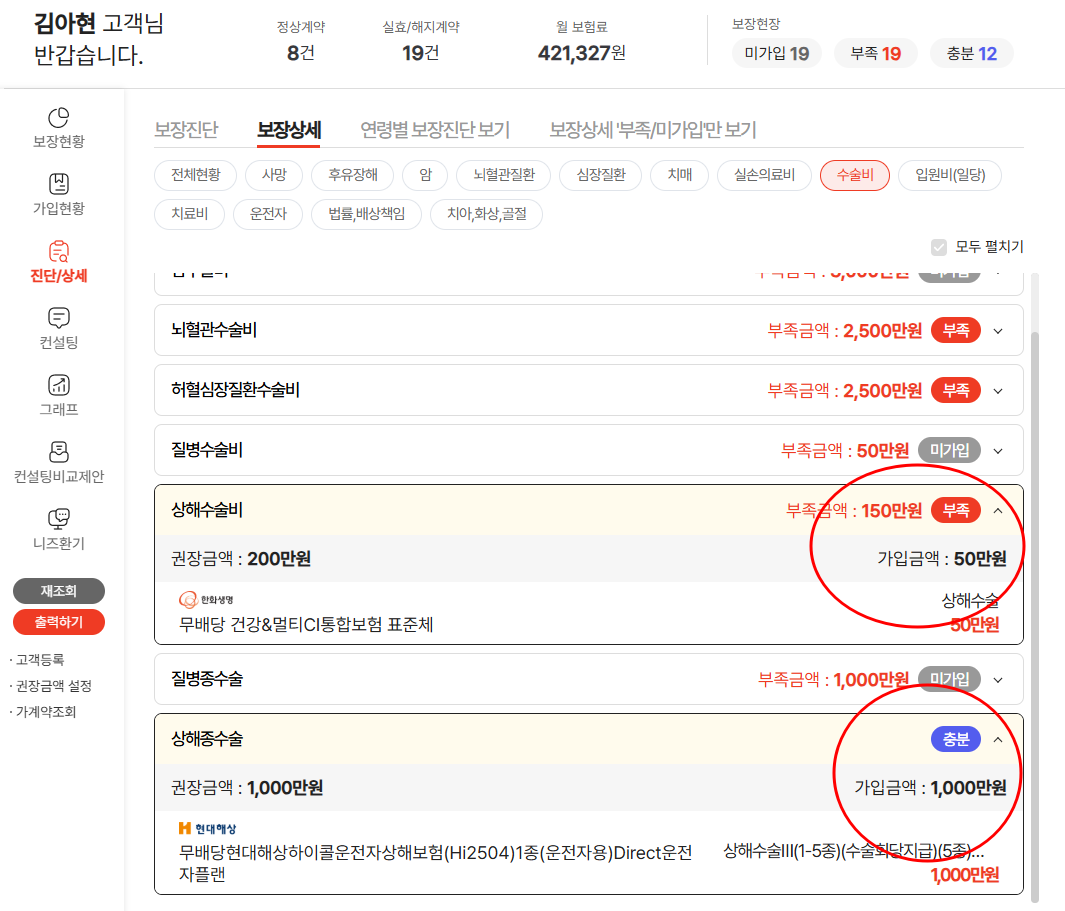Click the 컨설팅비교제안 sidebar icon
The image size is (1065, 911).
pyautogui.click(x=58, y=453)
